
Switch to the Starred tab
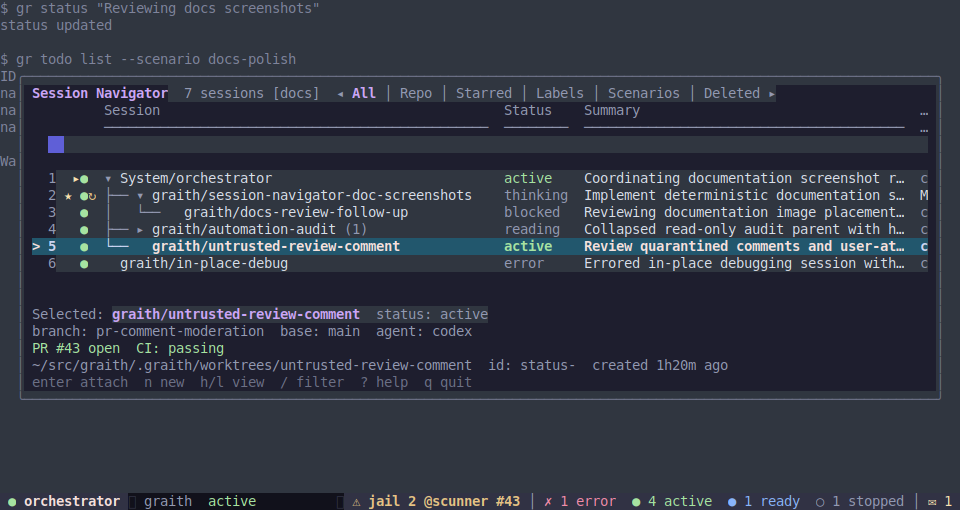click(484, 93)
